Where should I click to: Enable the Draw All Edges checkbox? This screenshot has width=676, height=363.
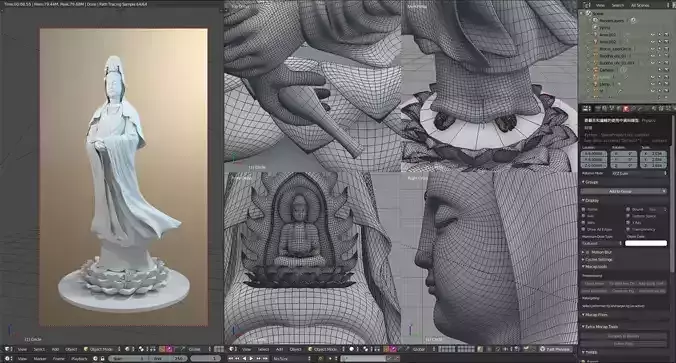(x=583, y=229)
